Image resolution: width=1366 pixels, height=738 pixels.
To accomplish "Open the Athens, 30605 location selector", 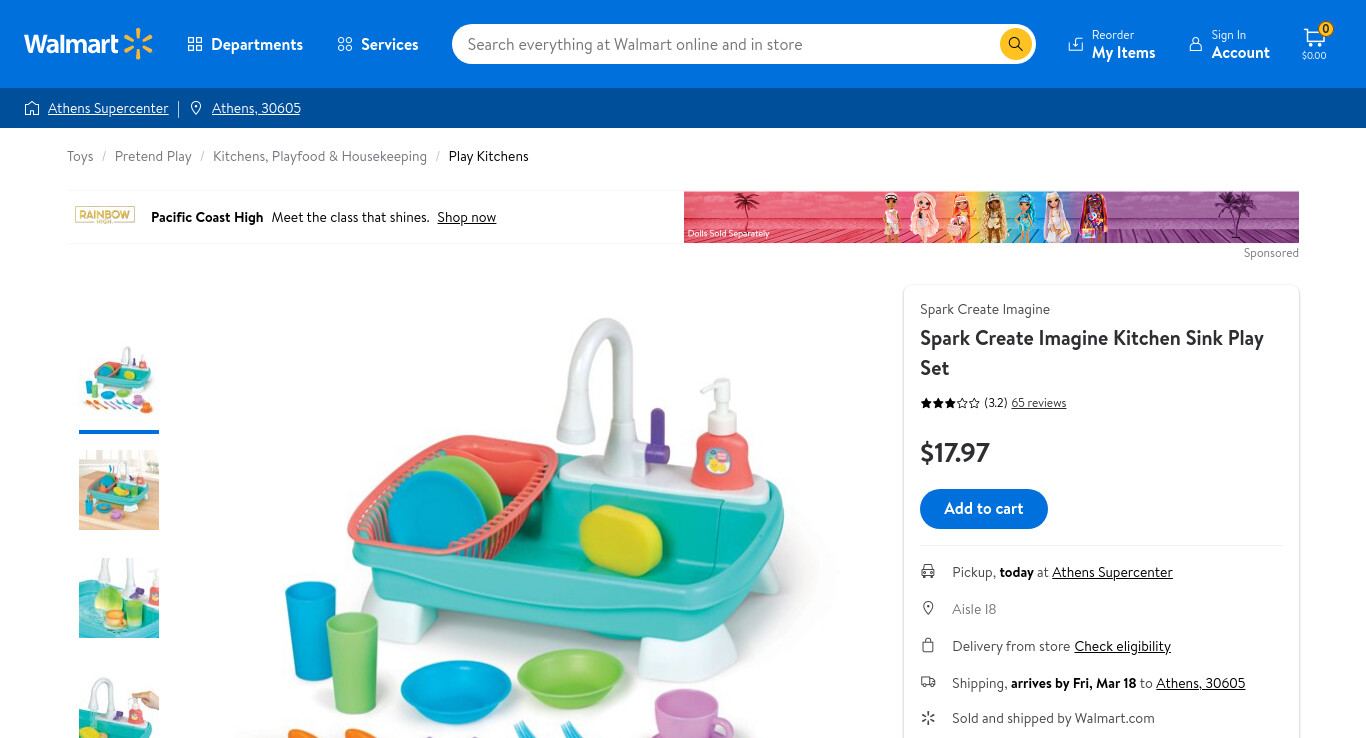I will click(256, 108).
